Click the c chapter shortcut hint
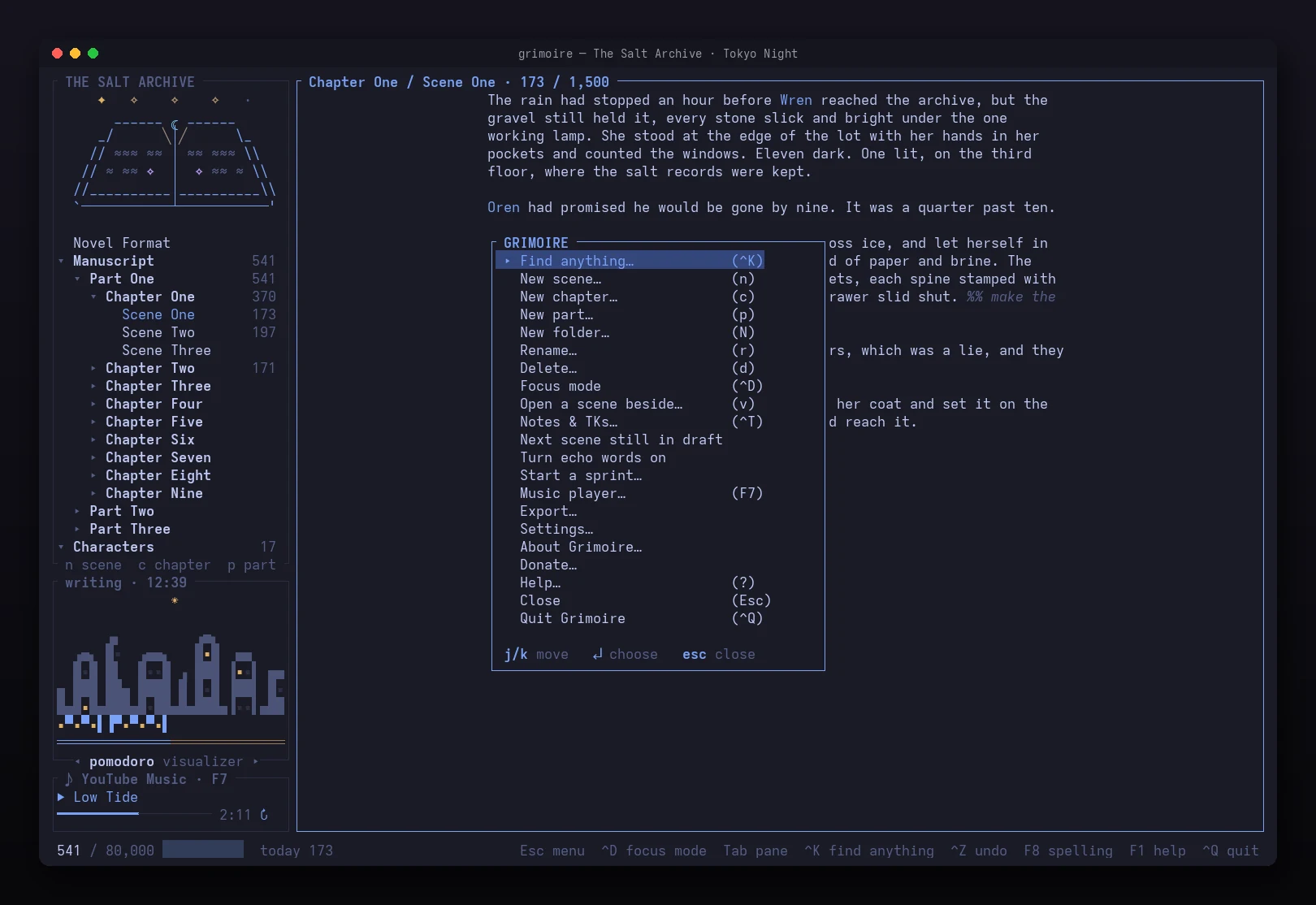Image resolution: width=1316 pixels, height=905 pixels. tap(175, 565)
